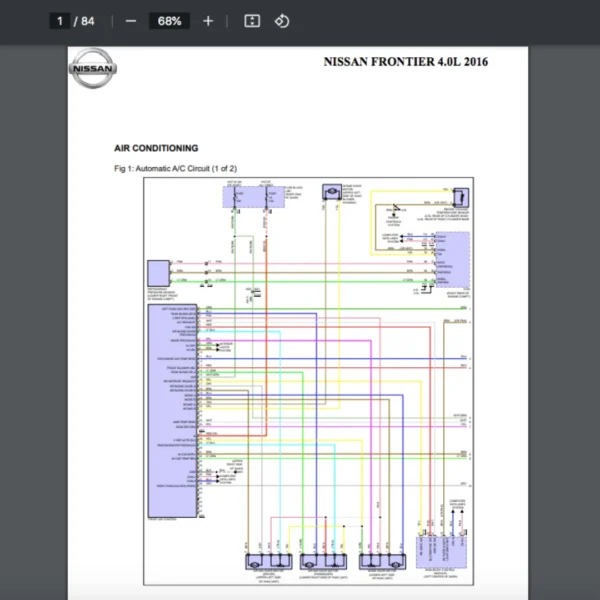Click the bottom-left door motor component
Screen dimensions: 600x600
click(x=270, y=560)
